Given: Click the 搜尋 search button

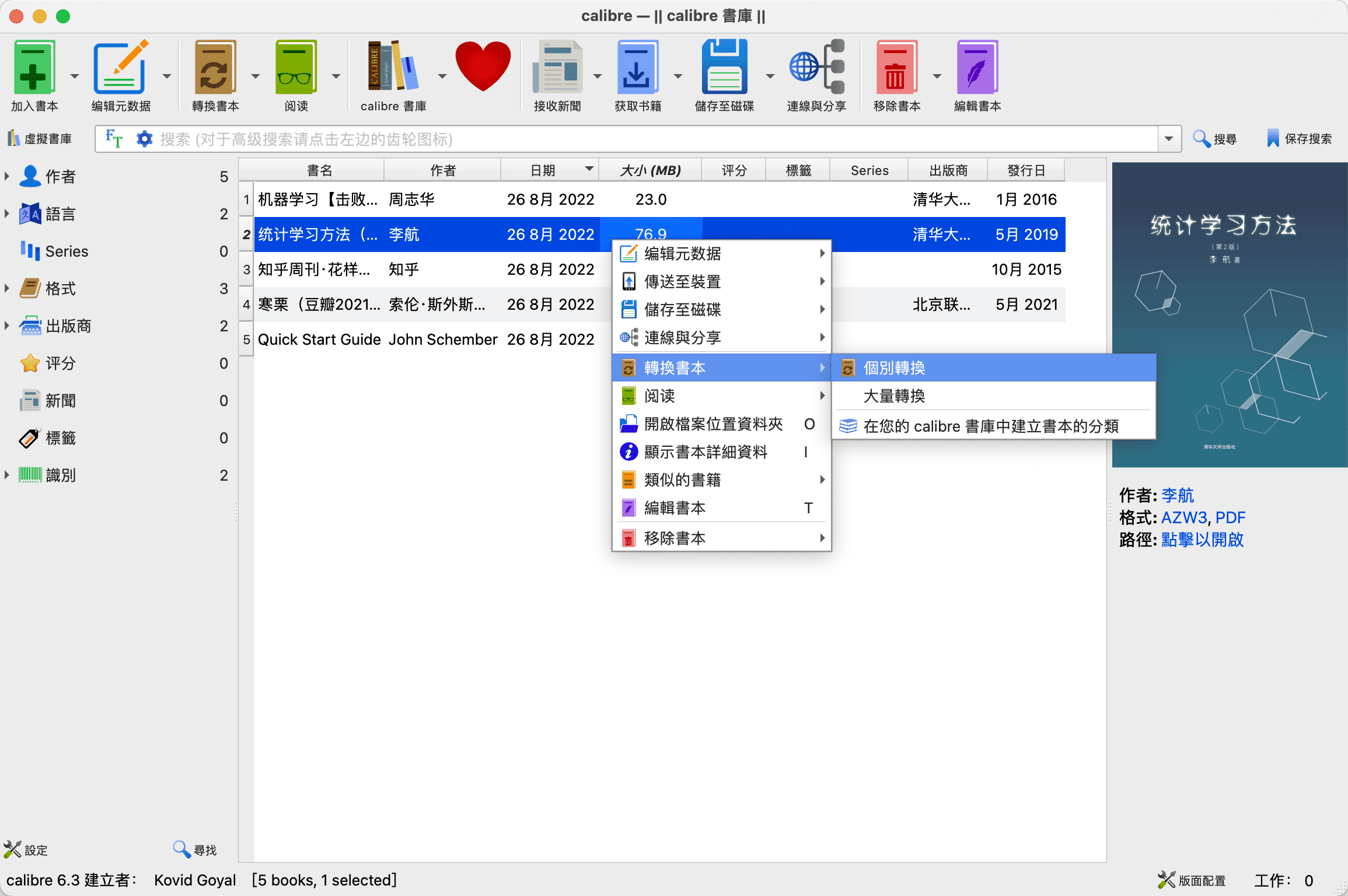Looking at the screenshot, I should pyautogui.click(x=1215, y=139).
